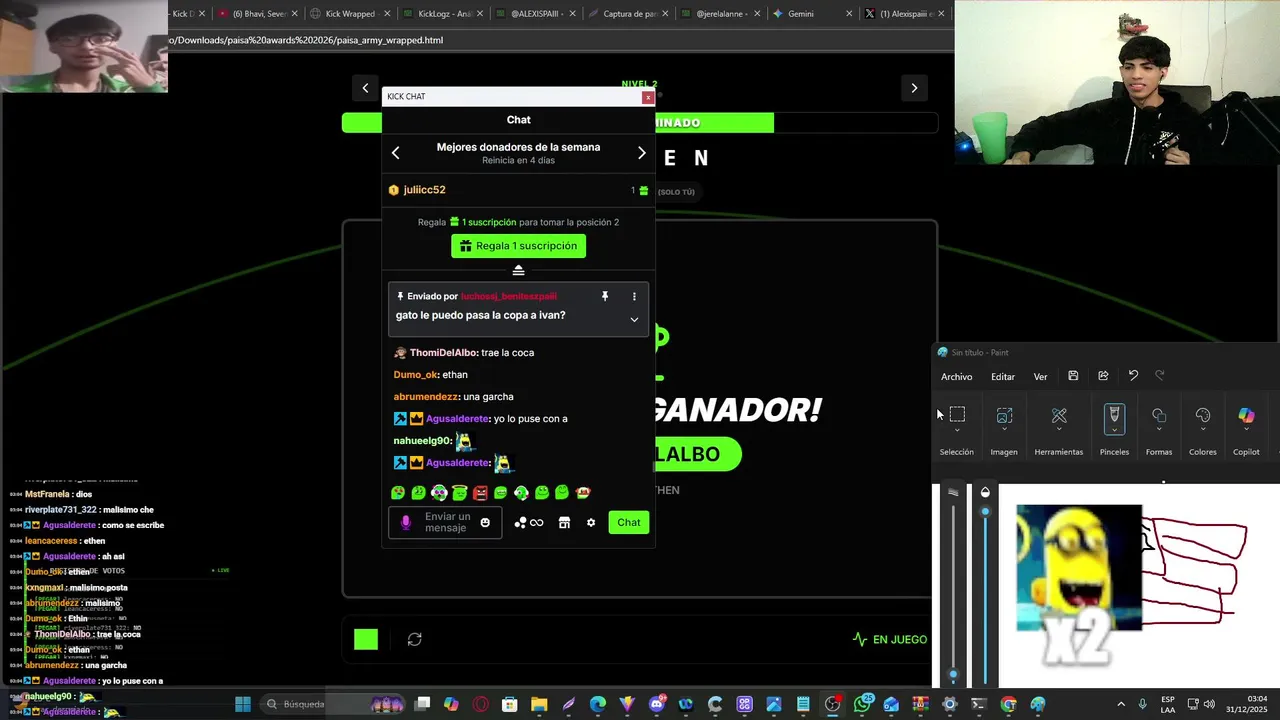Screen dimensions: 1280x720
Task: Open the Formas shapes gallery in Paint
Action: [1159, 415]
